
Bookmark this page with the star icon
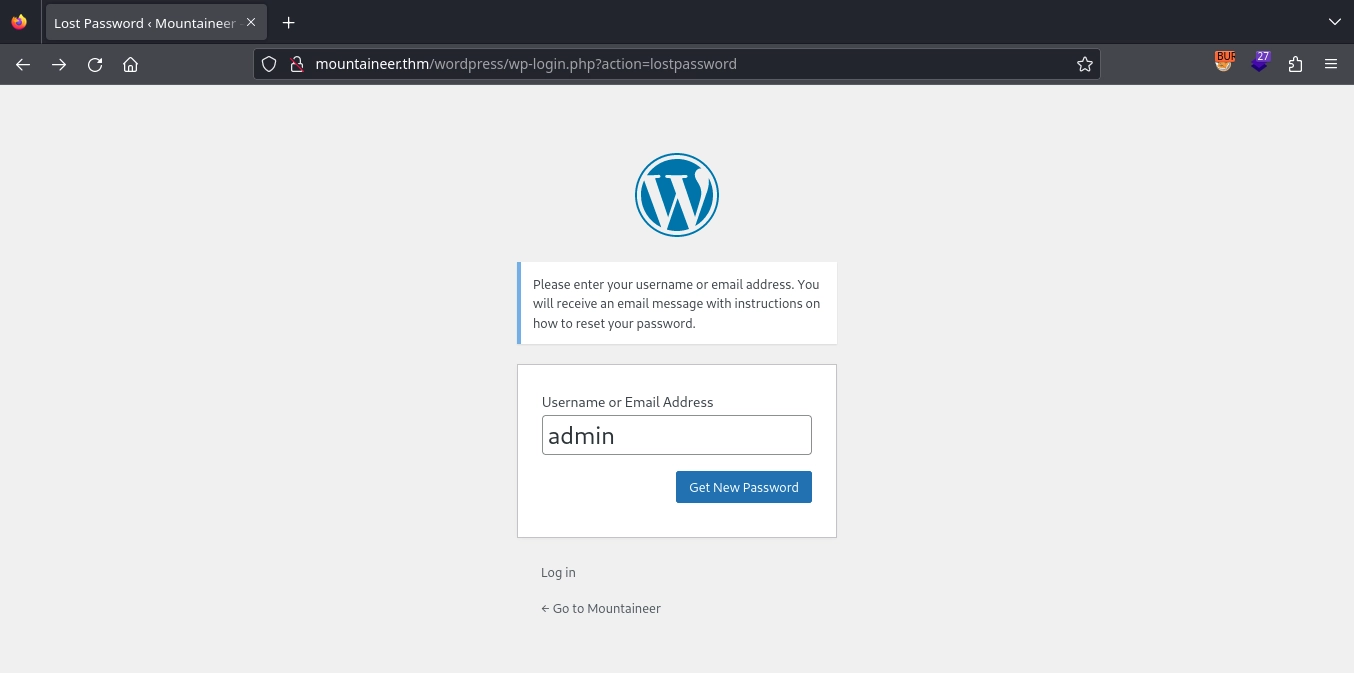[x=1084, y=64]
